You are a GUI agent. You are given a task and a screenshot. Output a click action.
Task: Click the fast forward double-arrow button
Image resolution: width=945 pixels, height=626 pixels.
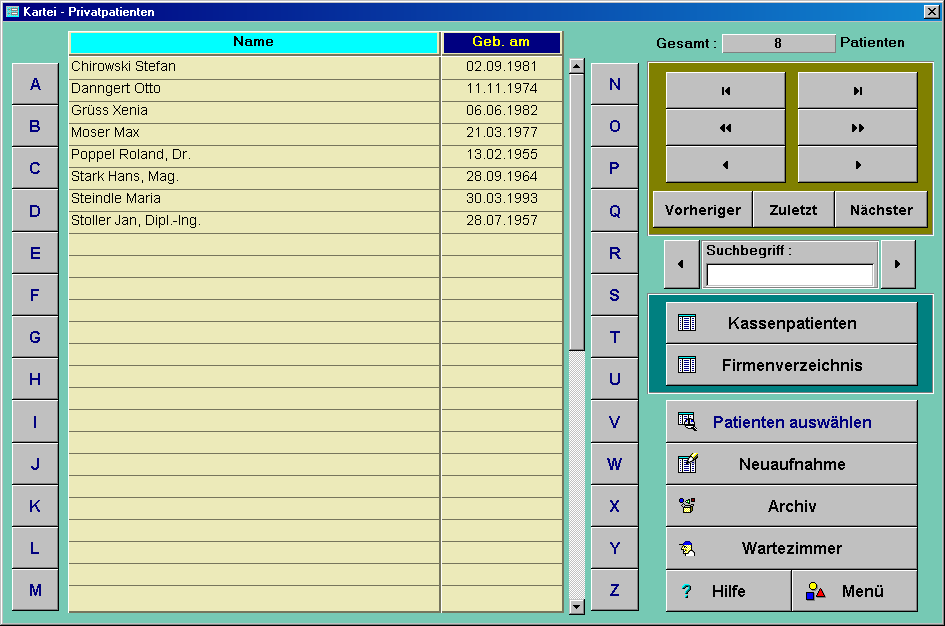(x=857, y=128)
